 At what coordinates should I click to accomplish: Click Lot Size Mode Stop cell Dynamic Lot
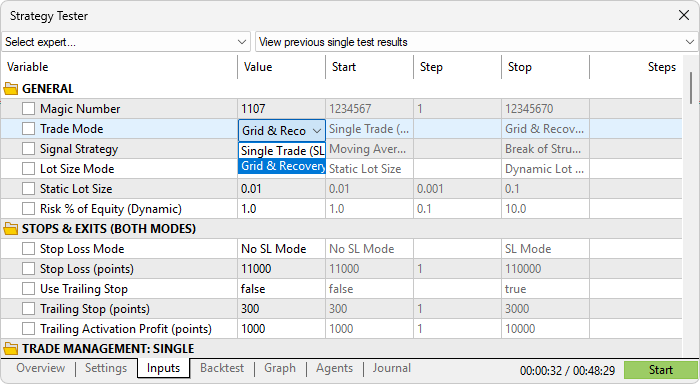tap(546, 169)
